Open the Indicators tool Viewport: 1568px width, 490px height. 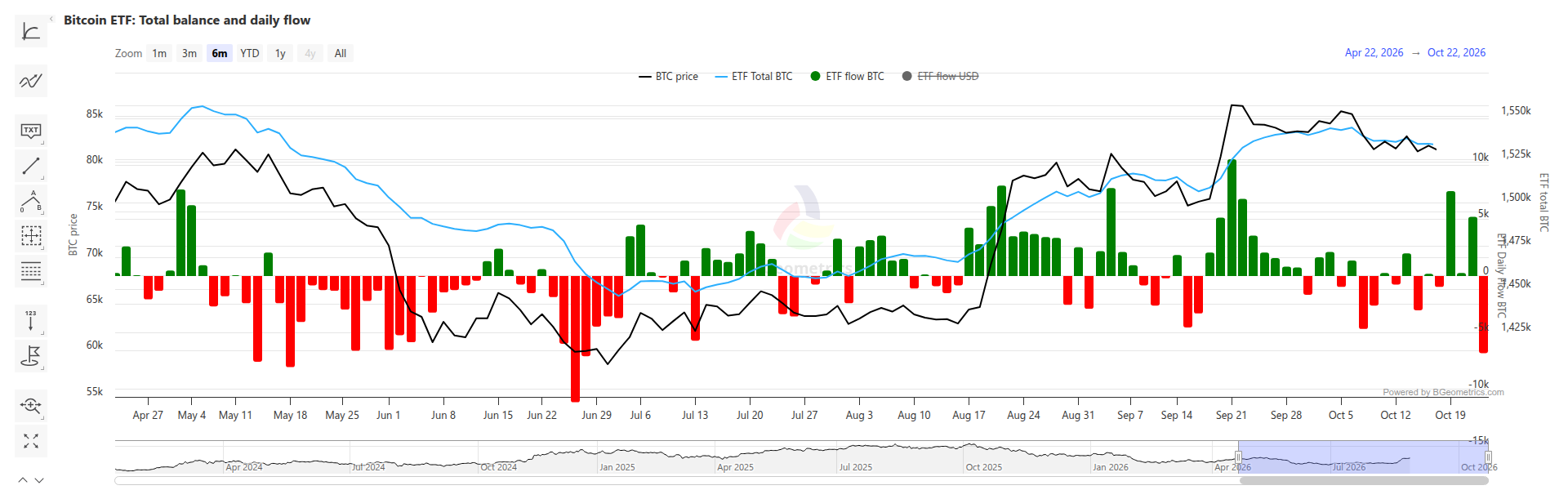click(31, 32)
